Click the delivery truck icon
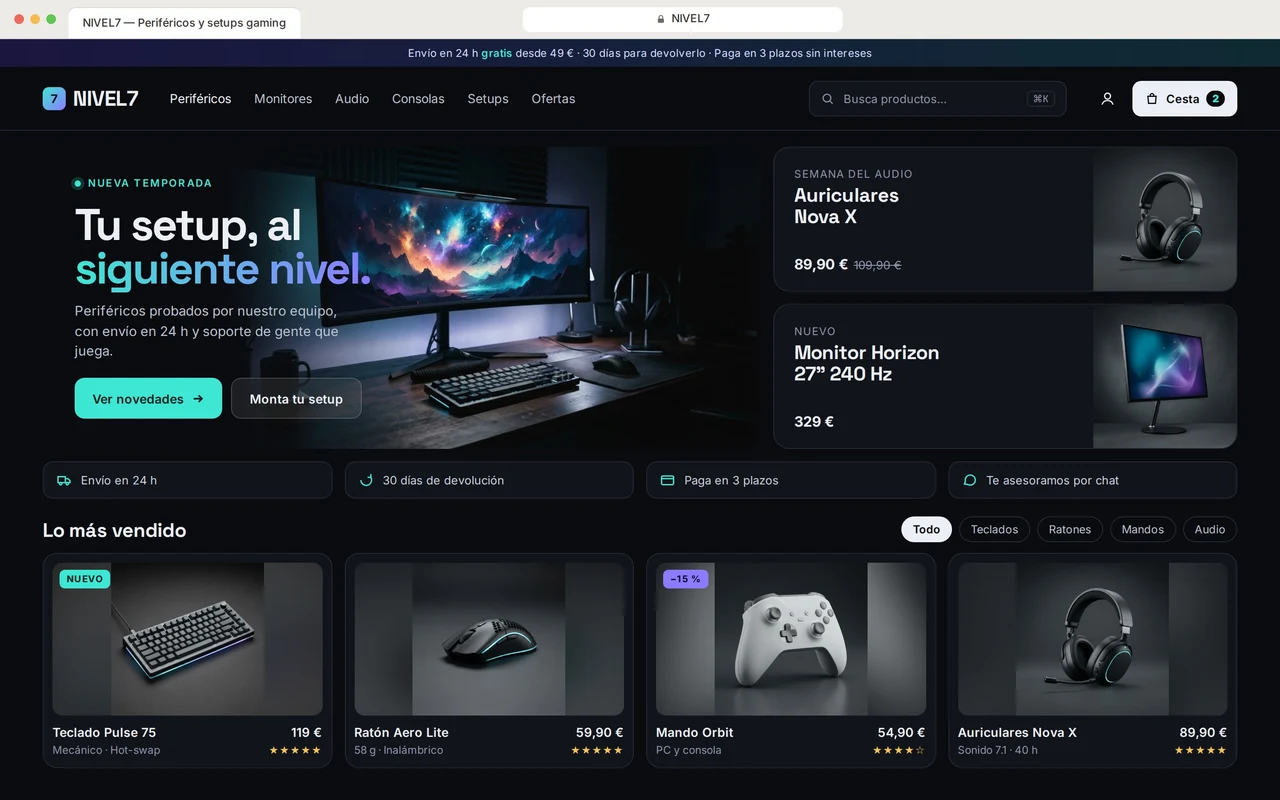The image size is (1280, 800). [x=64, y=480]
